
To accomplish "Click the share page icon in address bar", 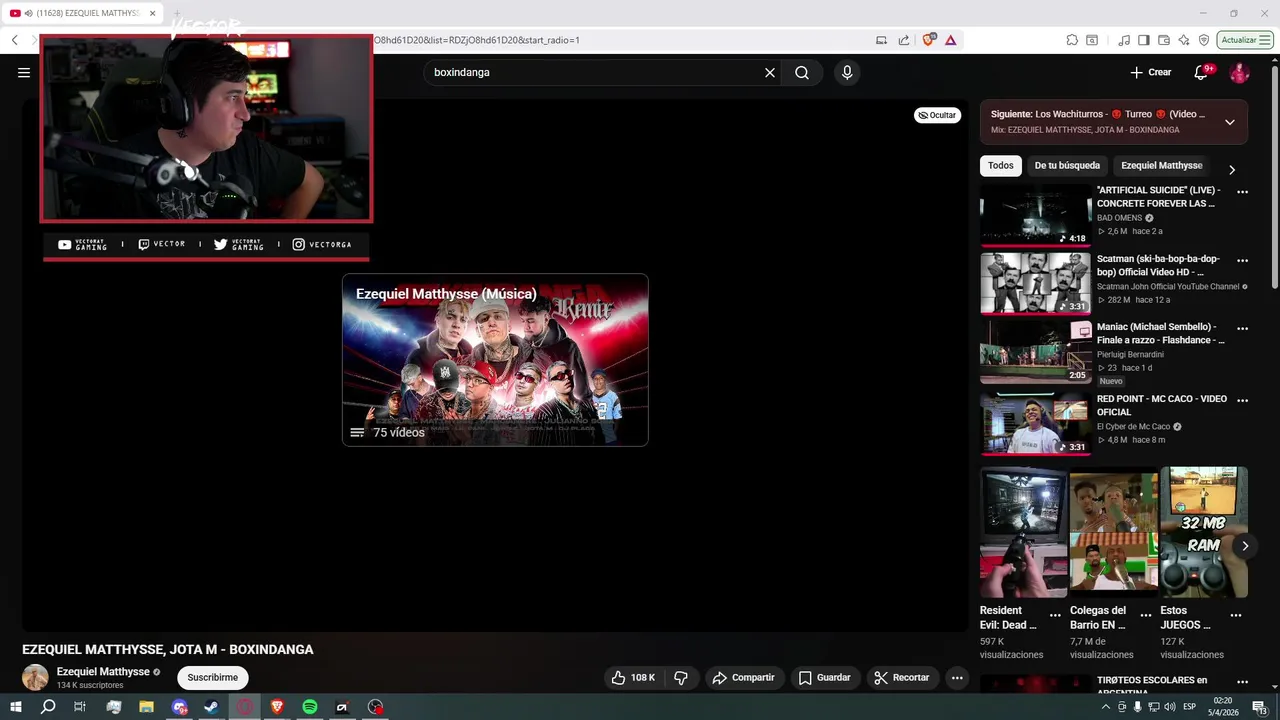I will pos(904,40).
